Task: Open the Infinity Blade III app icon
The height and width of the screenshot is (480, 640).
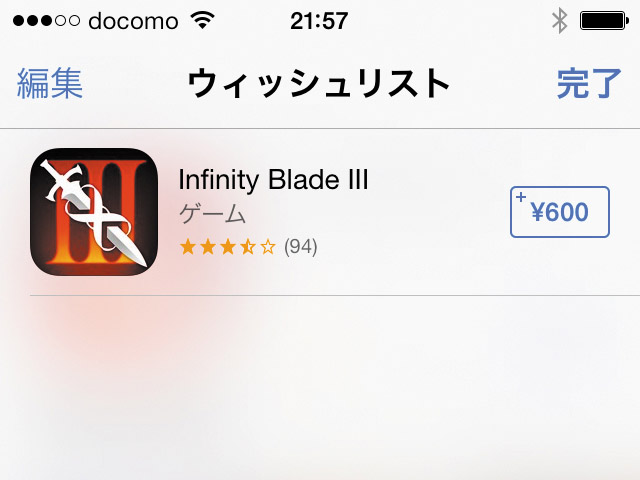Action: pos(94,211)
